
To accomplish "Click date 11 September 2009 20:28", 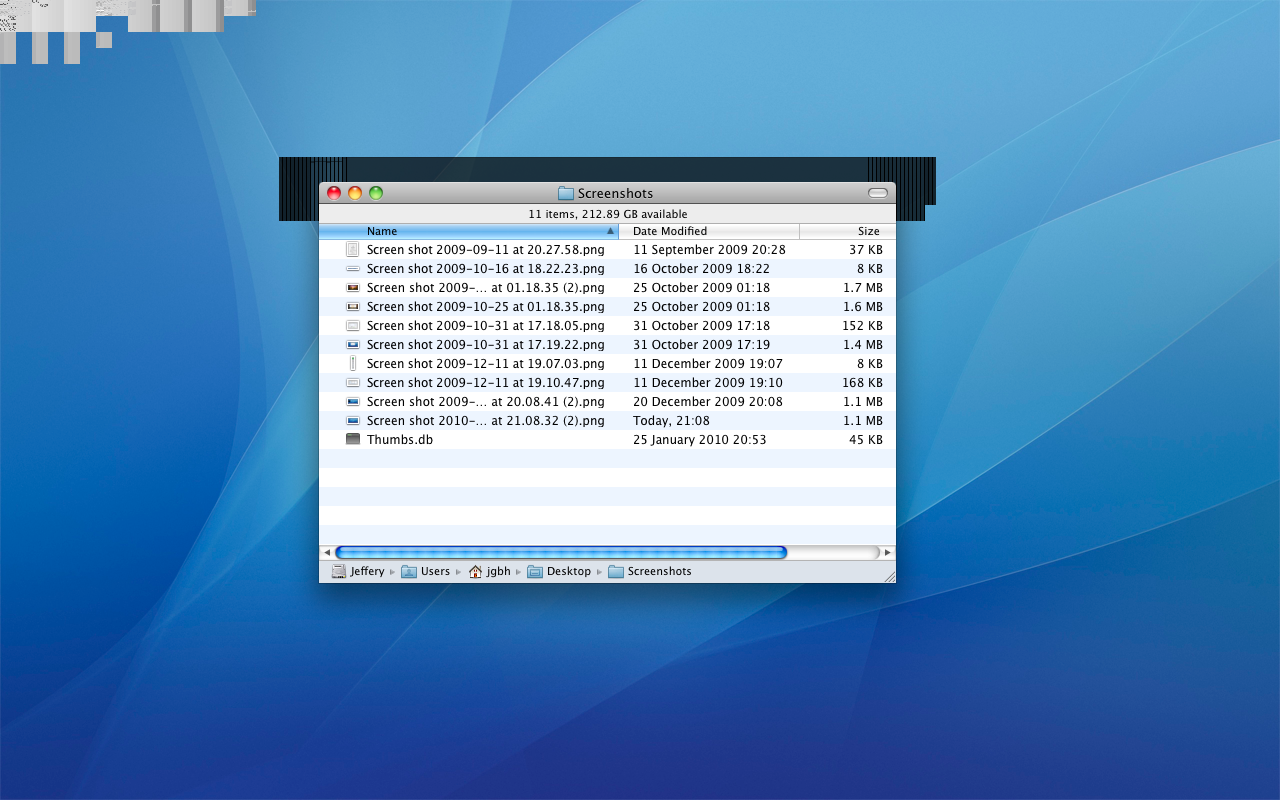I will click(709, 250).
